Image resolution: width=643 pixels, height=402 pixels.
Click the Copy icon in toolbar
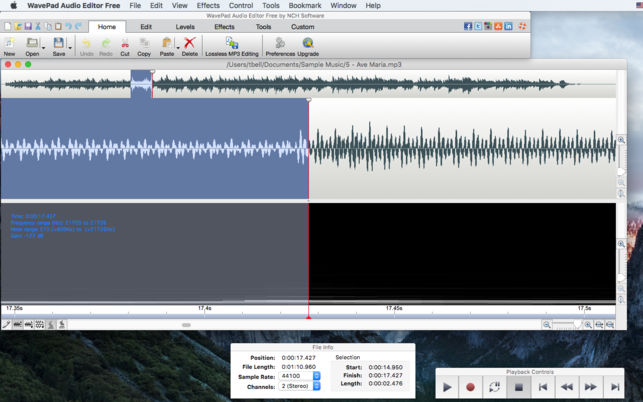coord(144,44)
